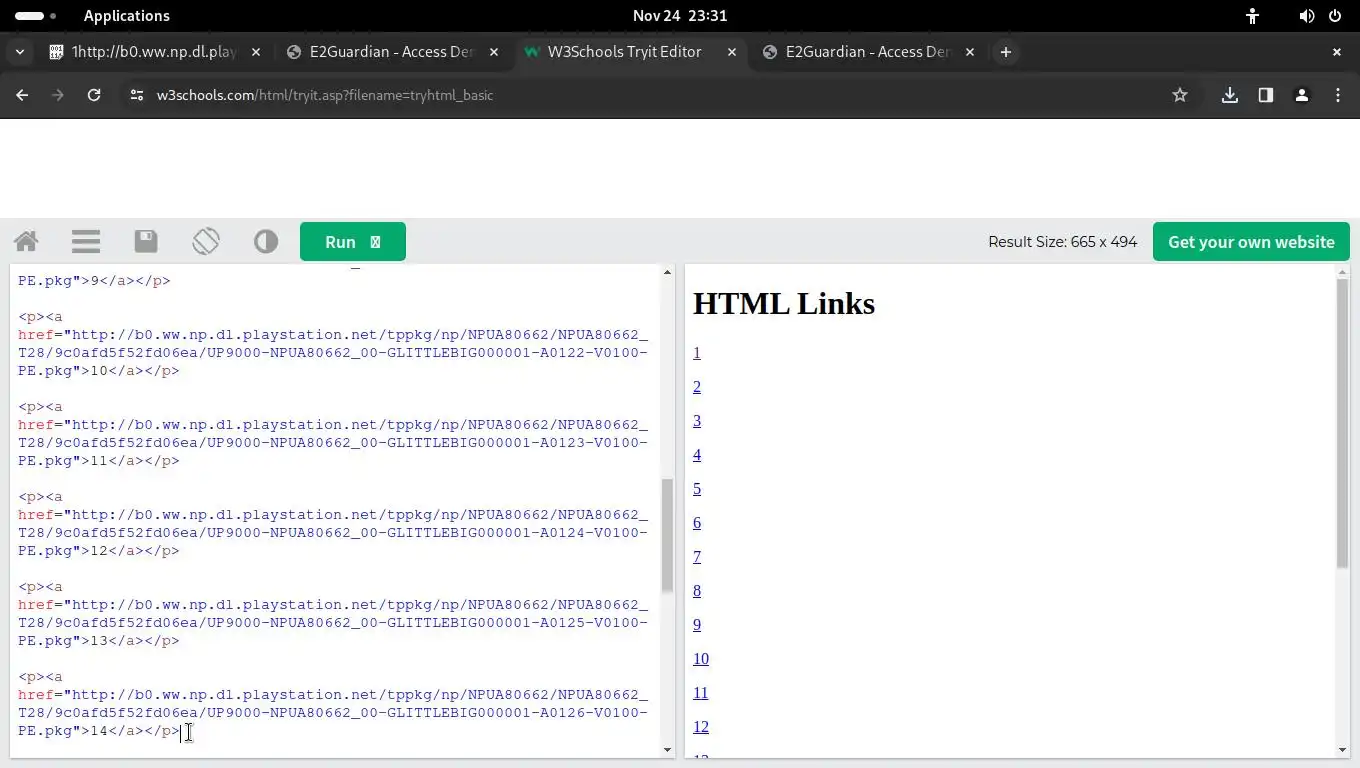Open link 3 in the result
This screenshot has height=768, width=1360.
pyautogui.click(x=697, y=421)
